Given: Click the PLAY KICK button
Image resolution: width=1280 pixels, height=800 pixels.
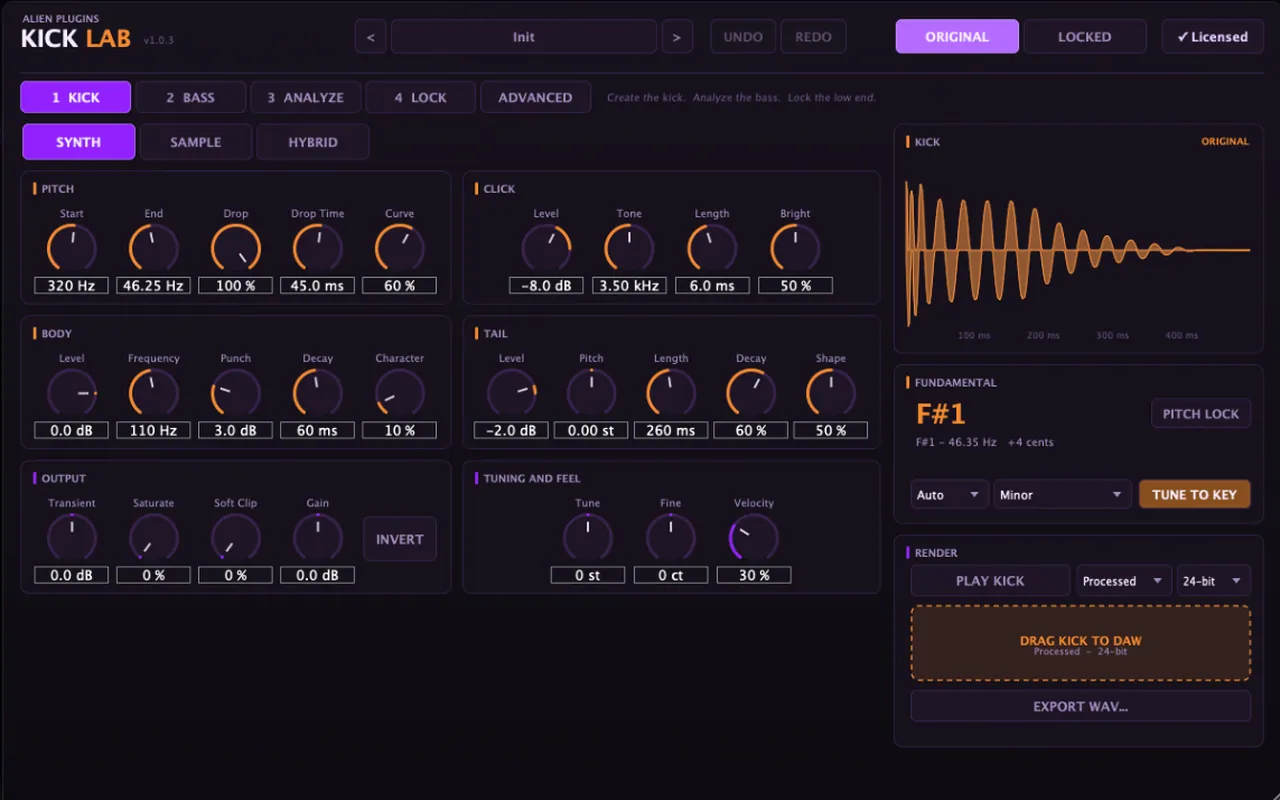Looking at the screenshot, I should click(990, 581).
